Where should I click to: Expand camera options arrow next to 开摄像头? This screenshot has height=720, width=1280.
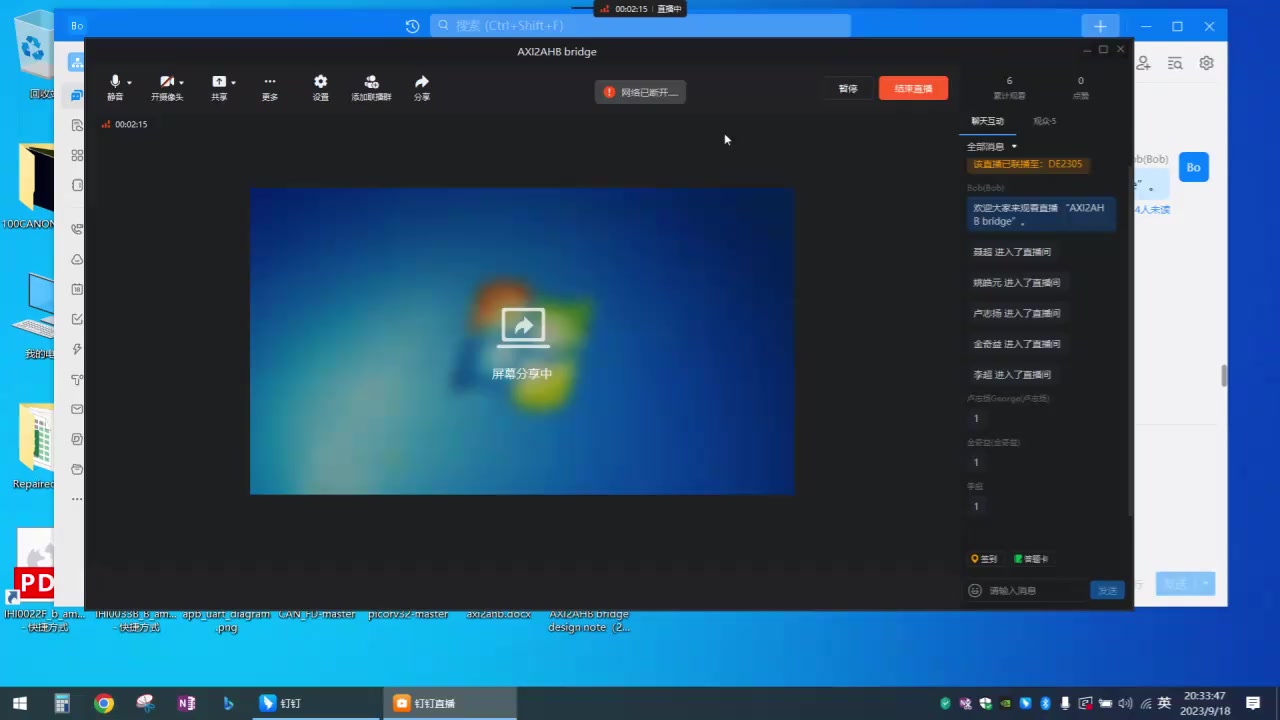(181, 83)
